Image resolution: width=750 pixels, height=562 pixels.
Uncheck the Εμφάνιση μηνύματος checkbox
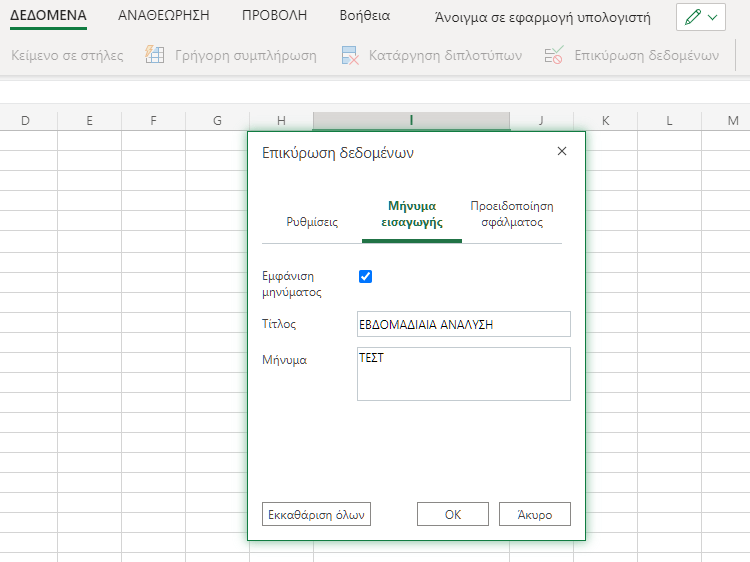(365, 276)
